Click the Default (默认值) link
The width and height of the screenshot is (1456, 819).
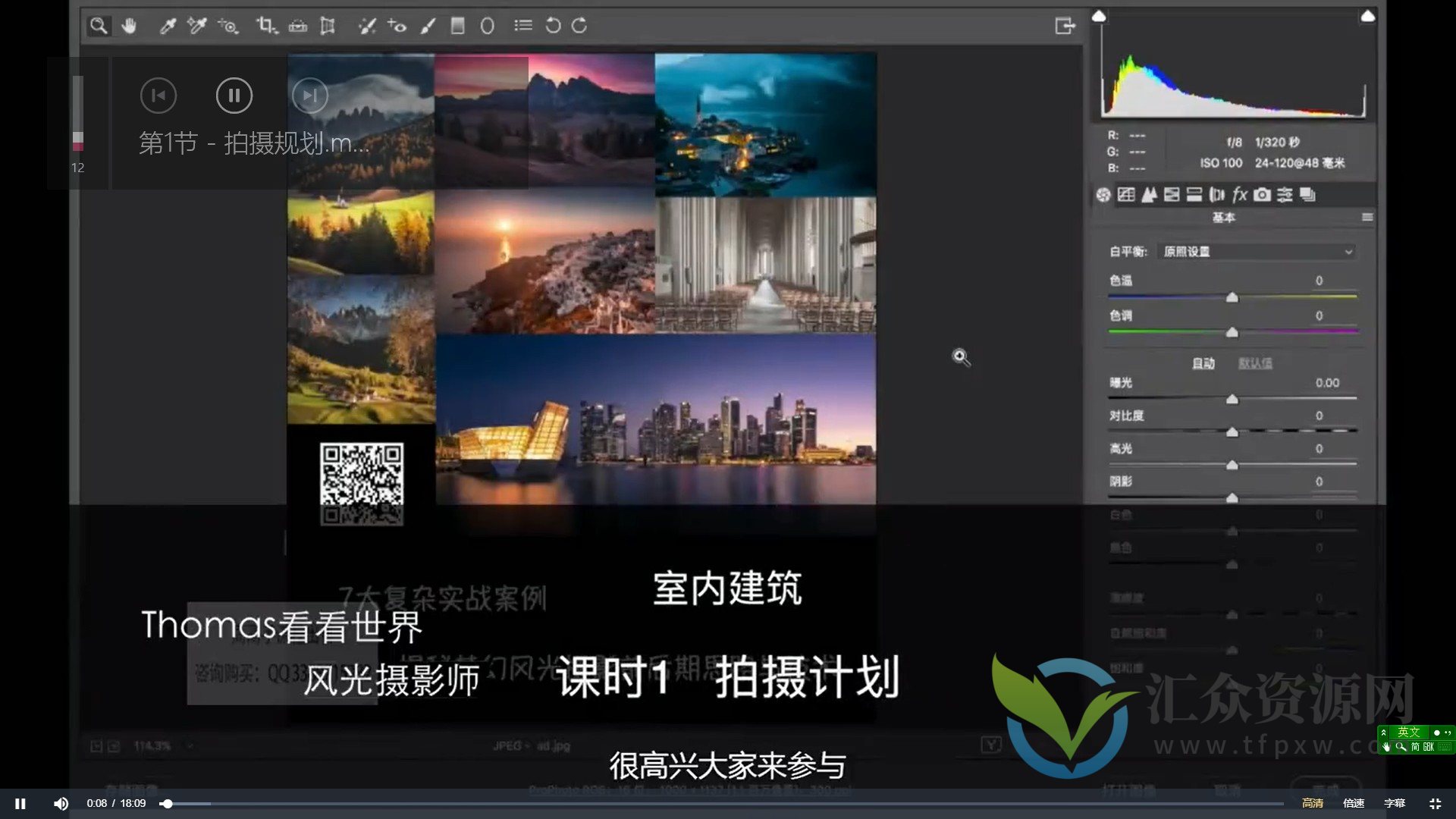[1256, 364]
